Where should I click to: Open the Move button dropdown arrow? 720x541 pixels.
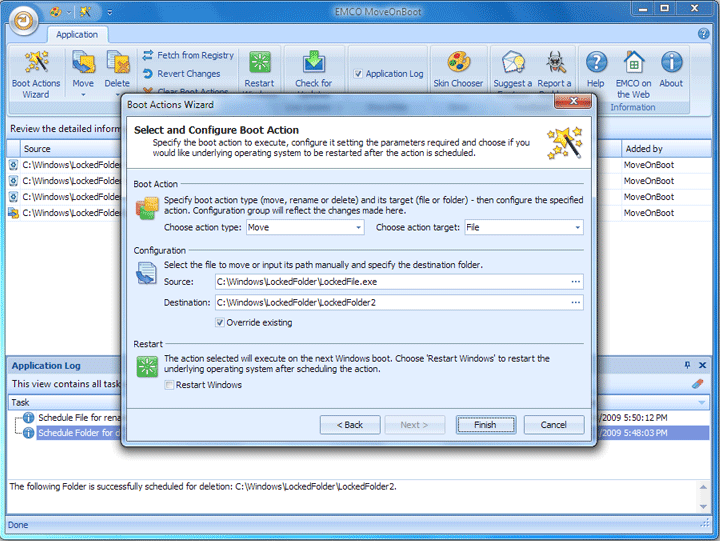tap(83, 95)
